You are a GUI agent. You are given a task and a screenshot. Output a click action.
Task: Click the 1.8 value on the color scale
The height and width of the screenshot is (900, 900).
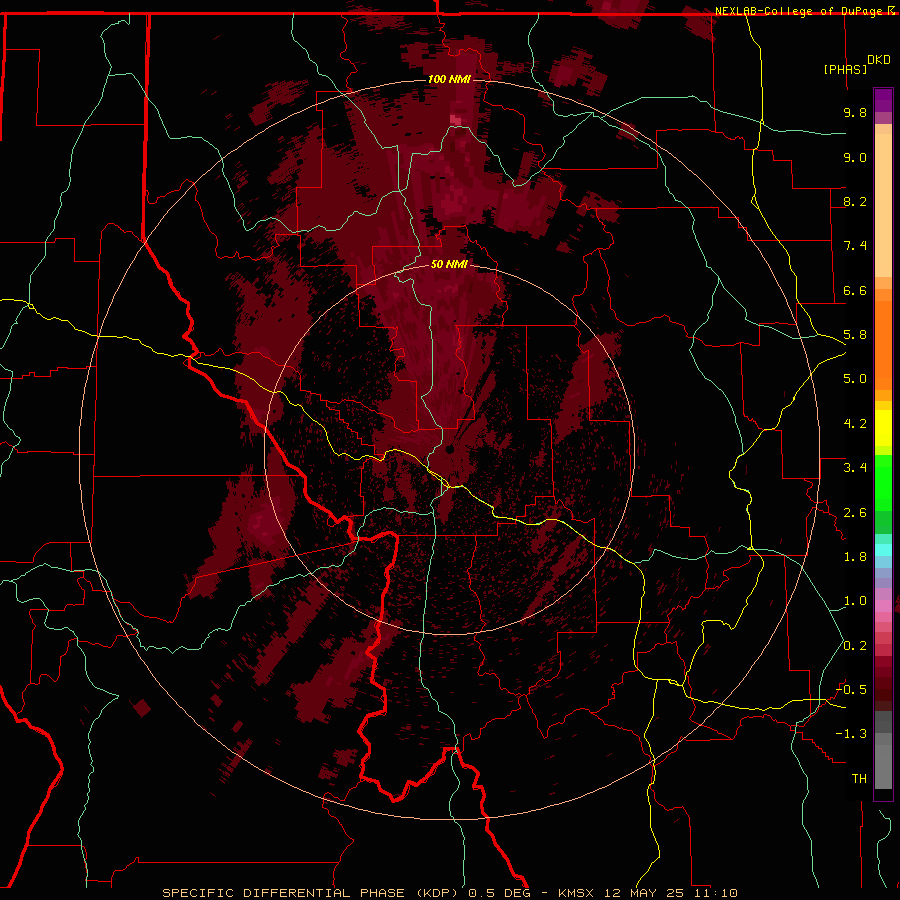pos(855,557)
